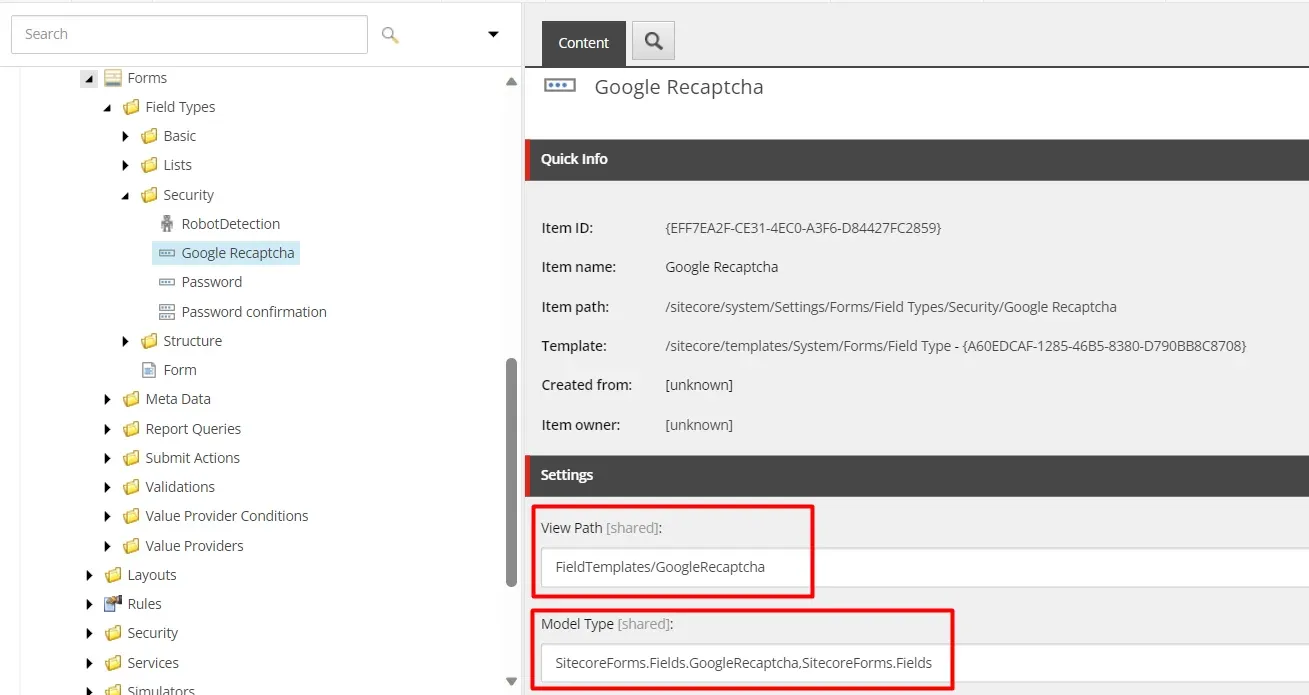Click the Lists folder icon
This screenshot has height=695, width=1309.
[x=149, y=165]
